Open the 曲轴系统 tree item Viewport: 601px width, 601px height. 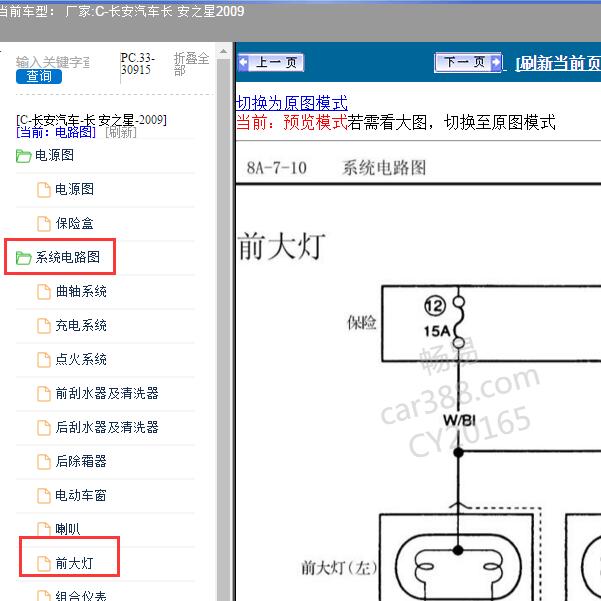[81, 291]
